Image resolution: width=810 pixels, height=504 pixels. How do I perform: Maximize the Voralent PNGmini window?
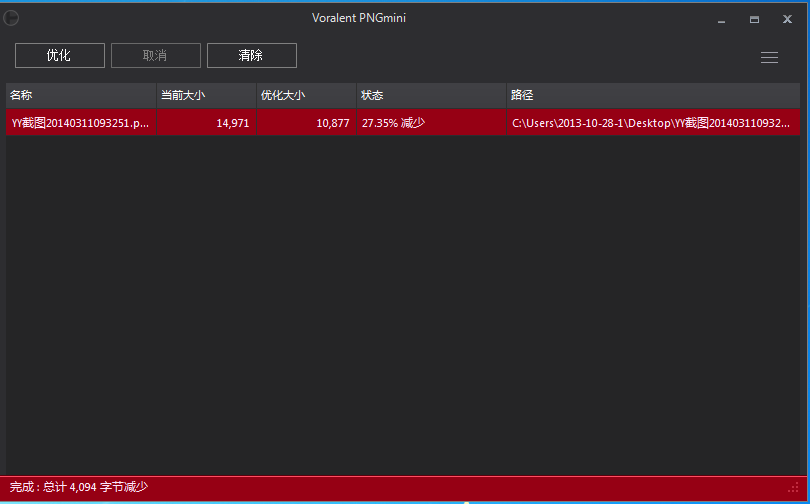(x=754, y=20)
